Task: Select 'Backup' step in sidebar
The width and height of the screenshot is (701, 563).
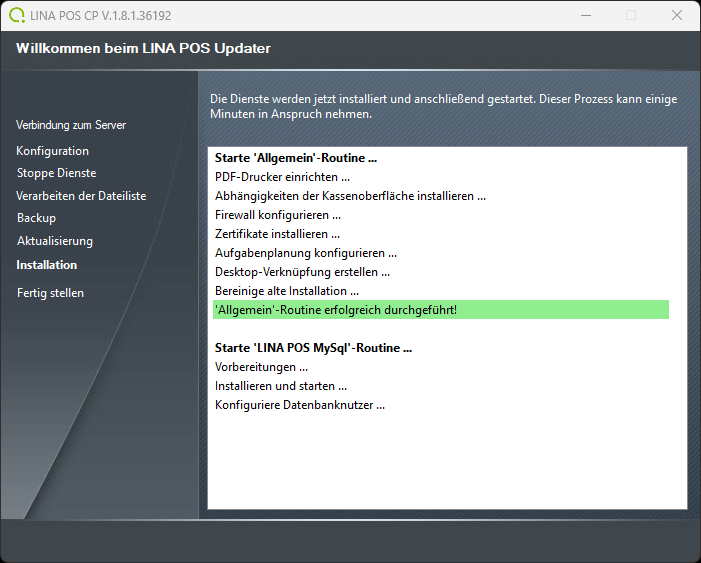Action: pos(36,218)
